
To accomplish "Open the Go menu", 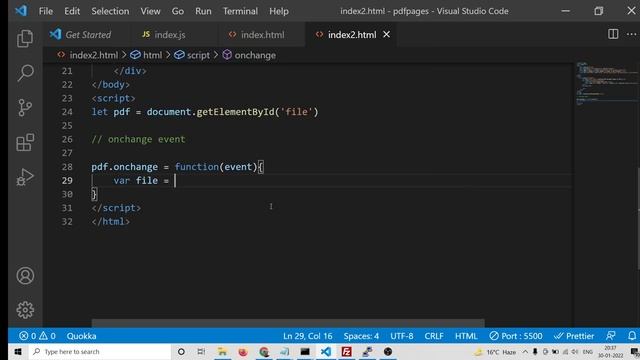I will click(178, 11).
